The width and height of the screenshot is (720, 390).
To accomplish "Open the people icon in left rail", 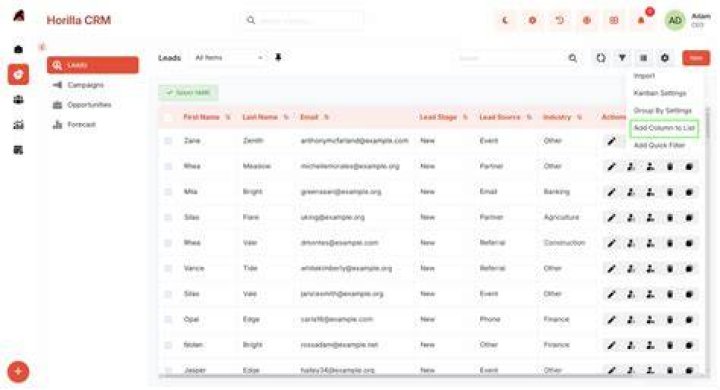I will coord(18,99).
